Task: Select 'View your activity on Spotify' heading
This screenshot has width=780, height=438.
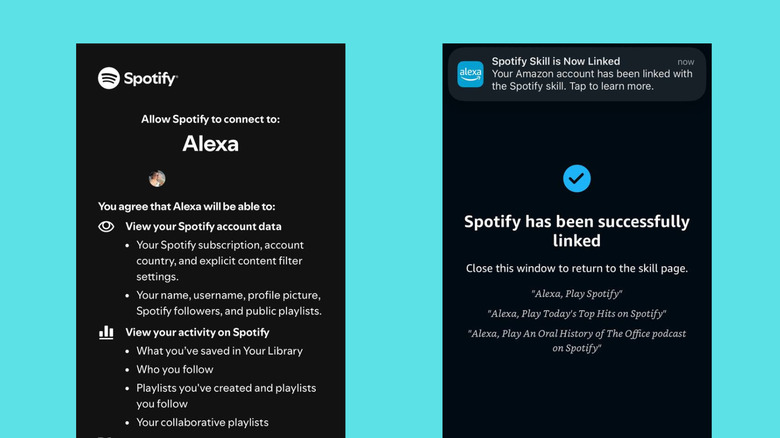Action: tap(197, 332)
